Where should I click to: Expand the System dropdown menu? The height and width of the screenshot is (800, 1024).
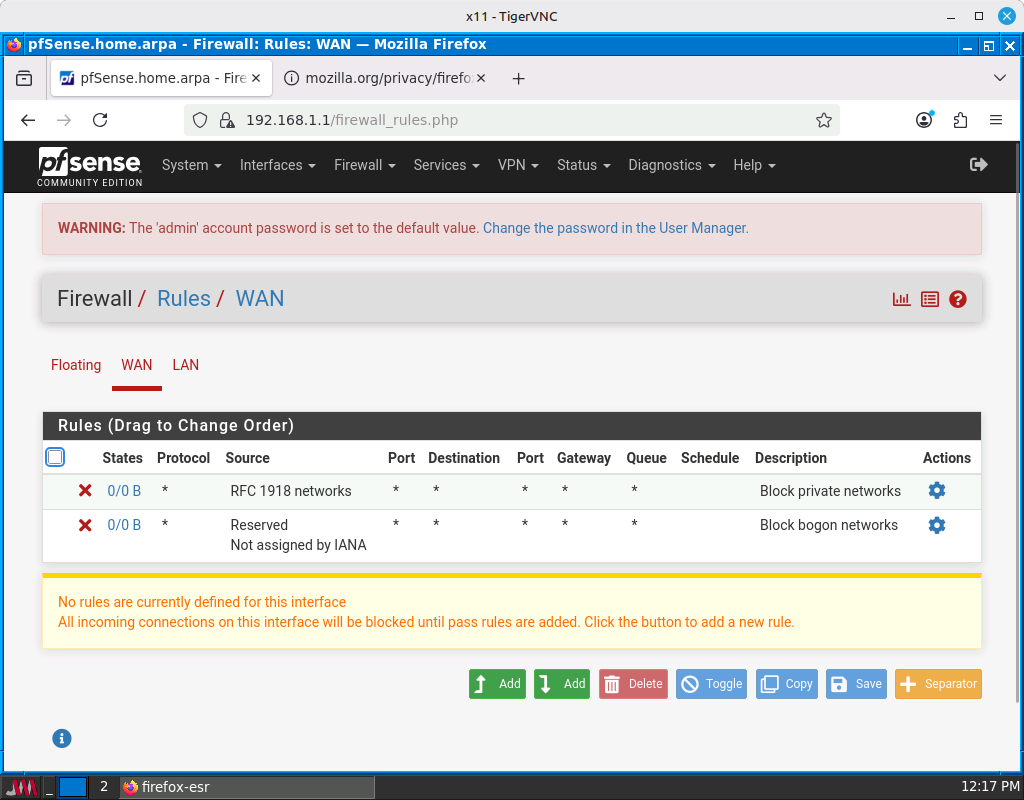click(x=191, y=165)
